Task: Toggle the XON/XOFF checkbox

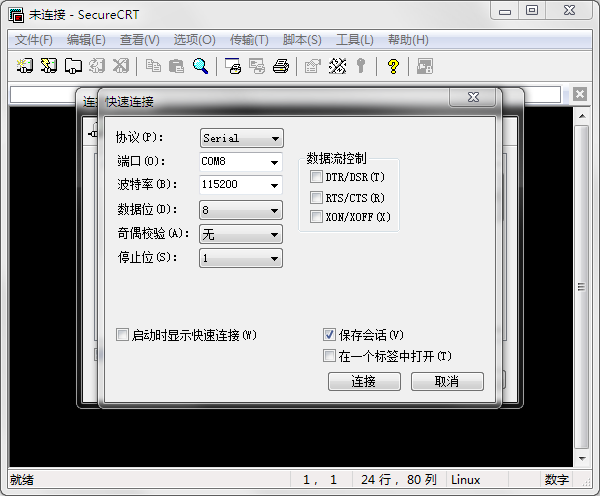Action: 316,216
